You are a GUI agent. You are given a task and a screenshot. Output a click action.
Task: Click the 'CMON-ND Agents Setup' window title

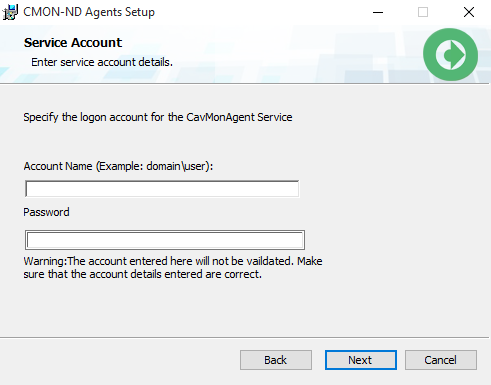tap(89, 12)
